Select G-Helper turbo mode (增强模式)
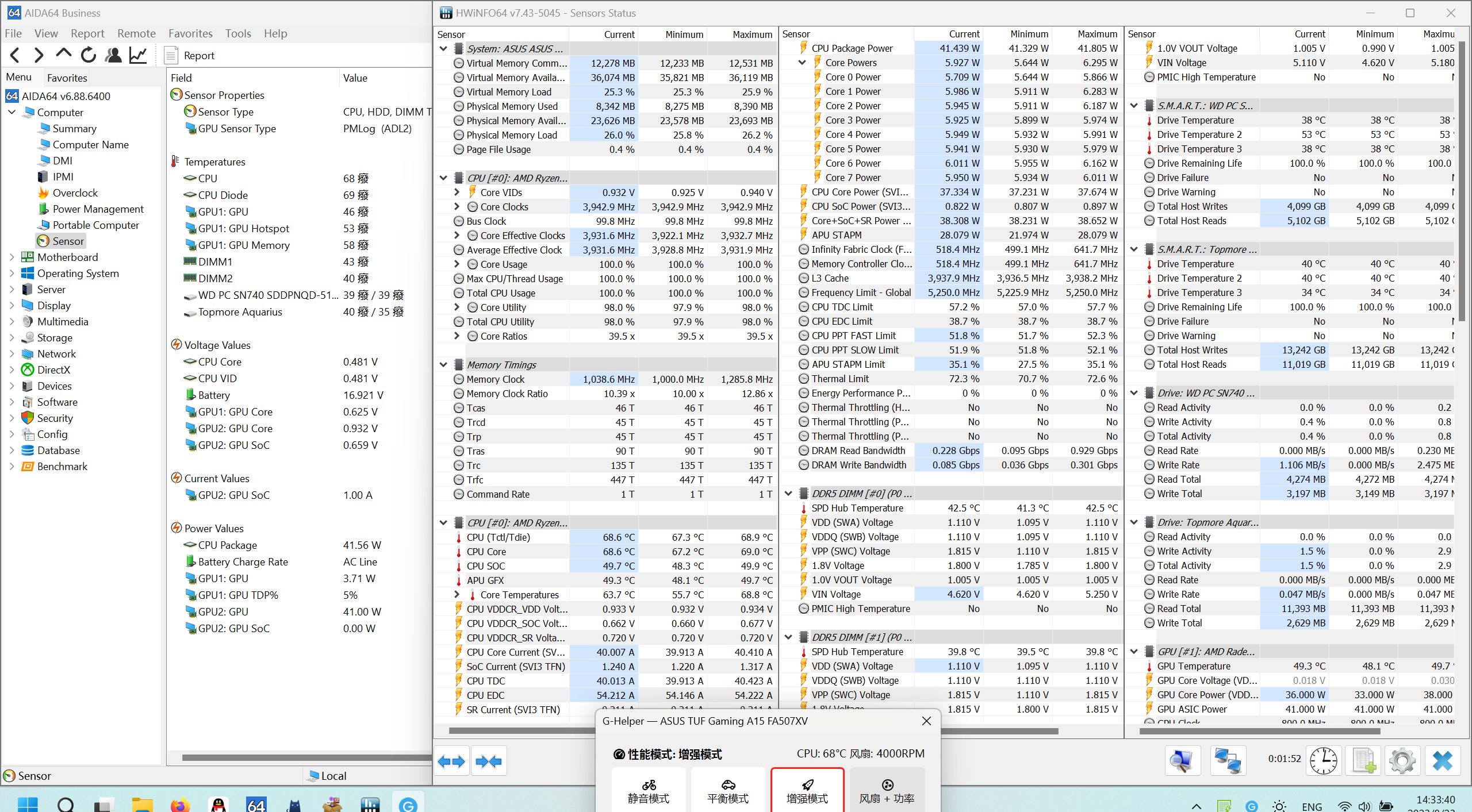The height and width of the screenshot is (812, 1472). click(x=807, y=791)
